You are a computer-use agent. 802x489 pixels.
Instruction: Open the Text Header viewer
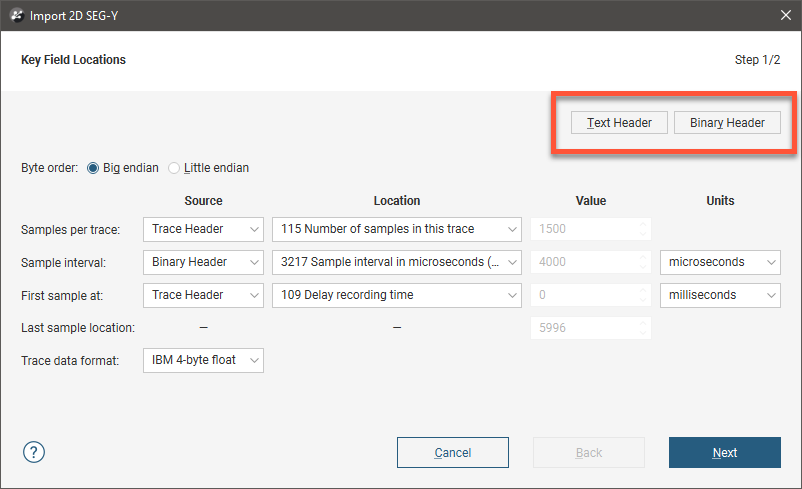pos(619,123)
